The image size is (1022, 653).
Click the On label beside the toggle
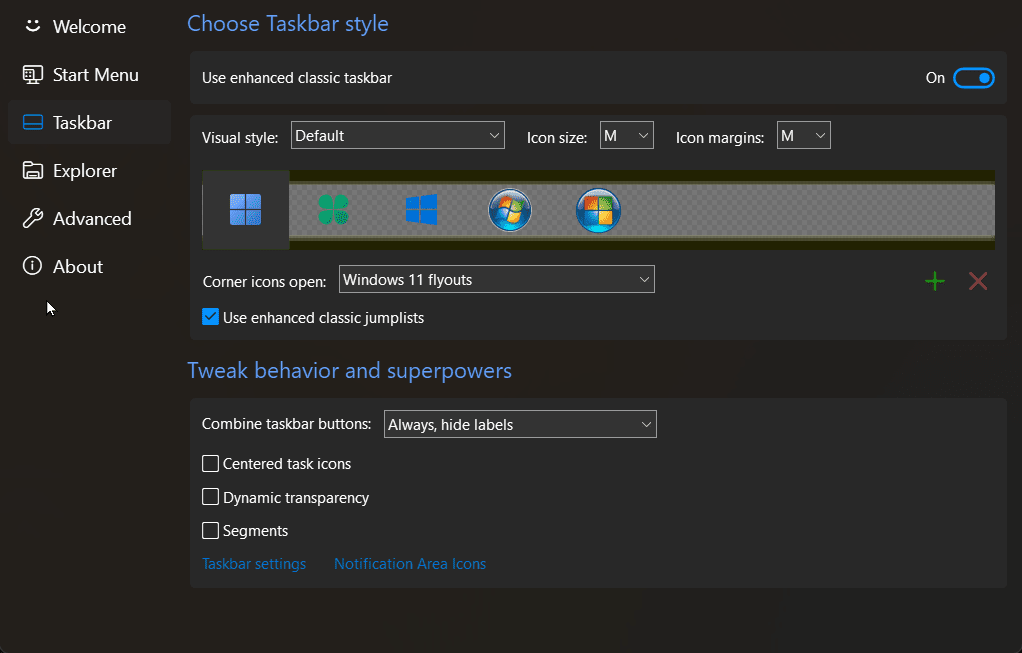pos(935,78)
